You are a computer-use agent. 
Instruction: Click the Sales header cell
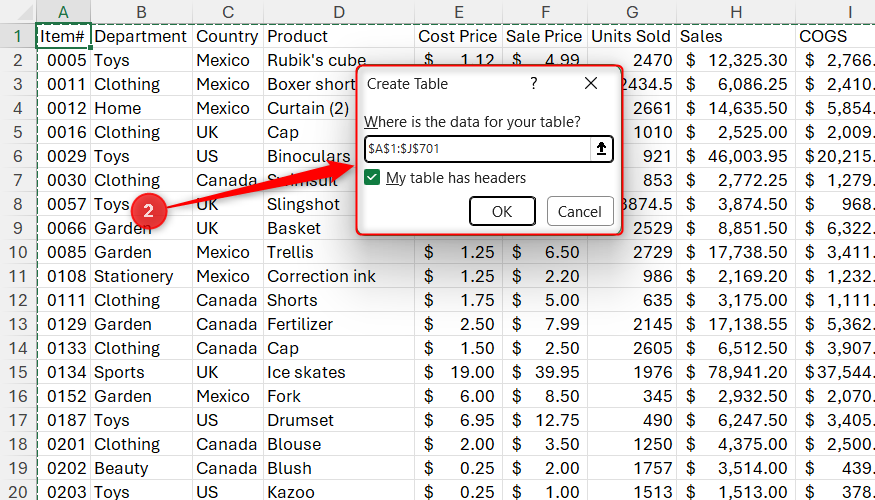tap(735, 36)
